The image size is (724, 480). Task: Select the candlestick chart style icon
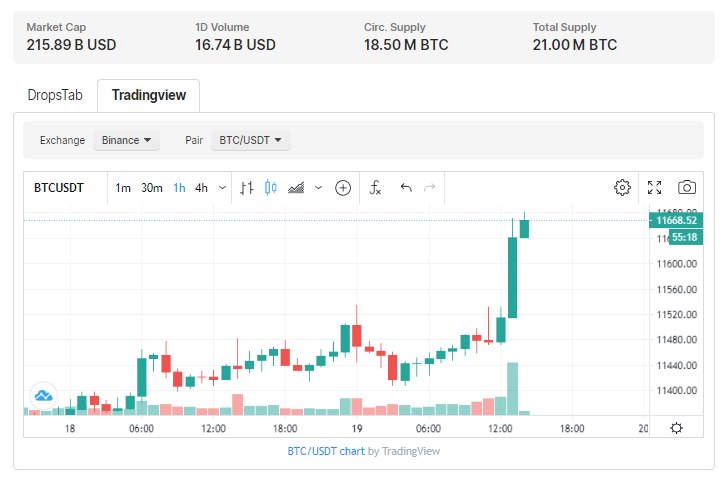click(270, 187)
